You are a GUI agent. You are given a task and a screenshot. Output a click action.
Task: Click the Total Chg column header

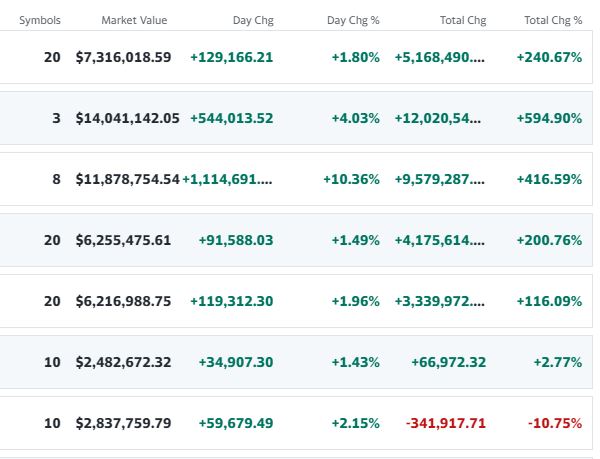(464, 20)
